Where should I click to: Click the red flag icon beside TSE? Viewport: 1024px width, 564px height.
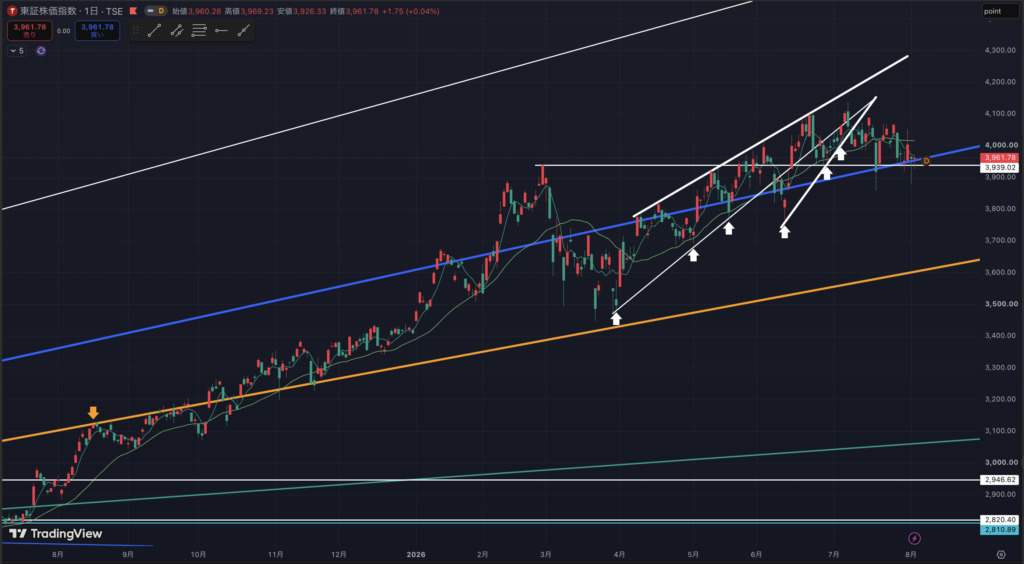click(133, 11)
